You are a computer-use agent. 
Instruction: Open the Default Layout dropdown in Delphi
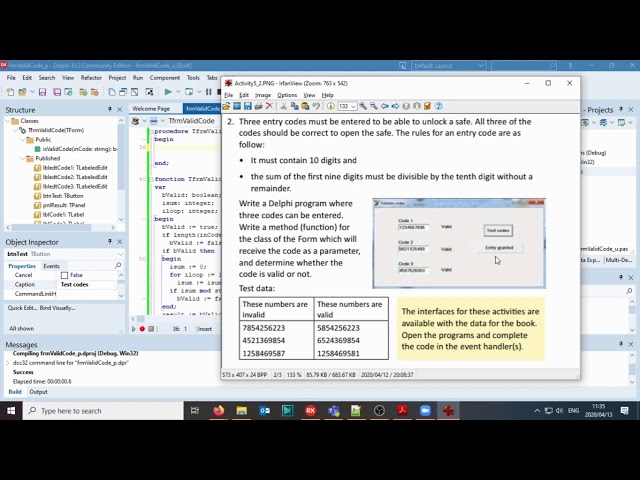[x=481, y=66]
